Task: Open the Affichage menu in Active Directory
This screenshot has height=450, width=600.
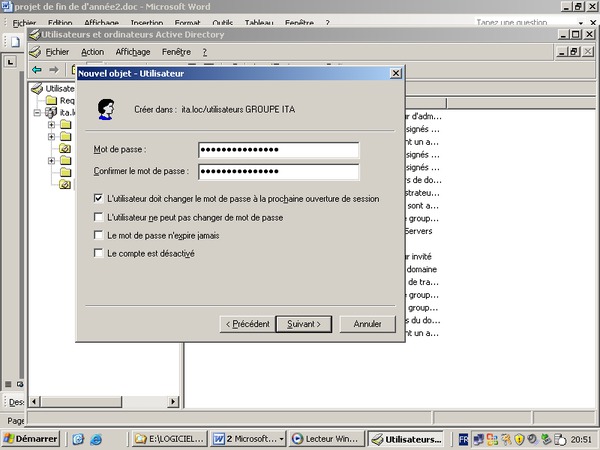Action: pyautogui.click(x=132, y=51)
